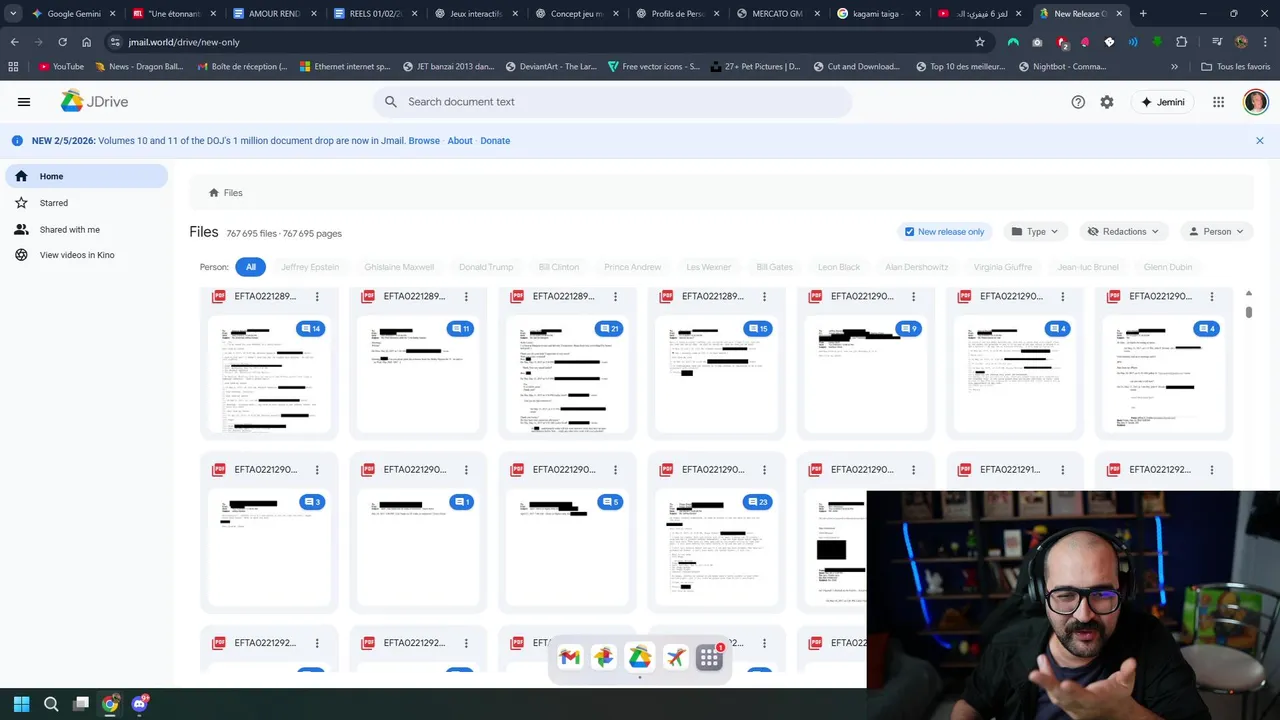The width and height of the screenshot is (1280, 720).
Task: Filter by Leon Black chip
Action: click(839, 267)
